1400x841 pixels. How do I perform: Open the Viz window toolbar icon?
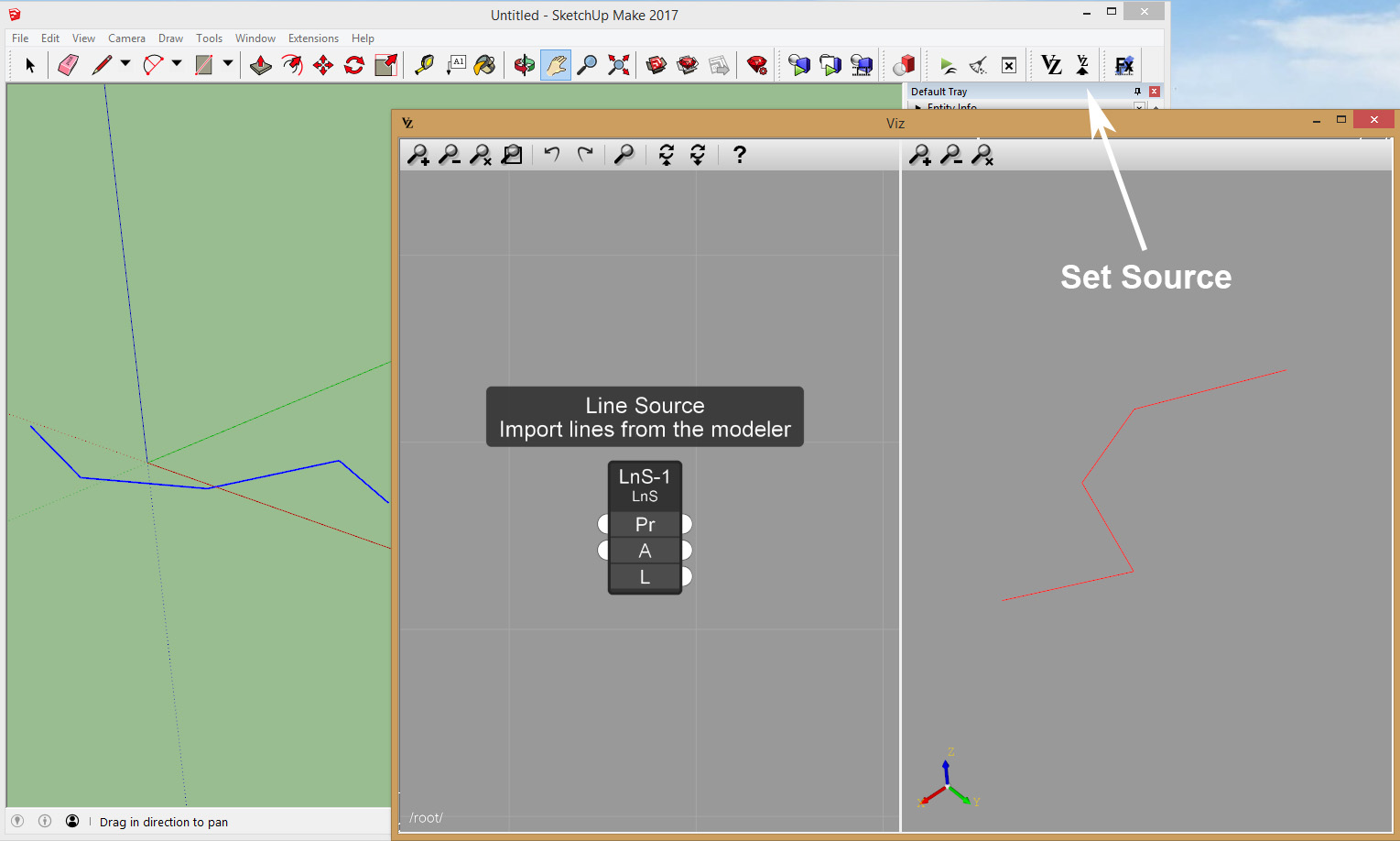tap(1051, 65)
